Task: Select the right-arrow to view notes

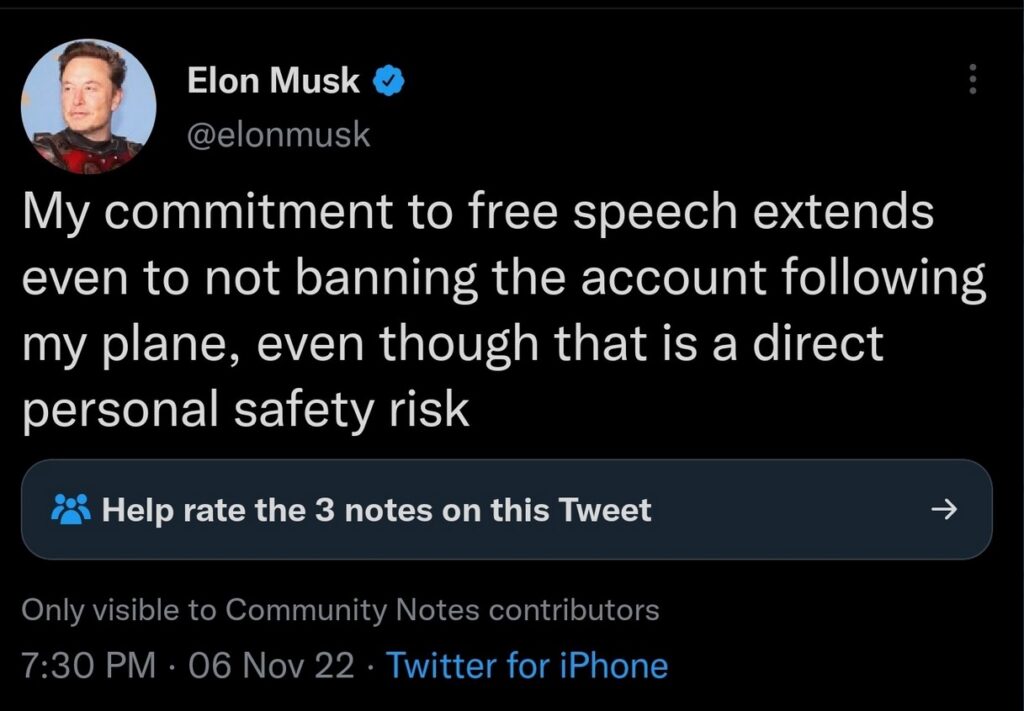Action: tap(941, 510)
